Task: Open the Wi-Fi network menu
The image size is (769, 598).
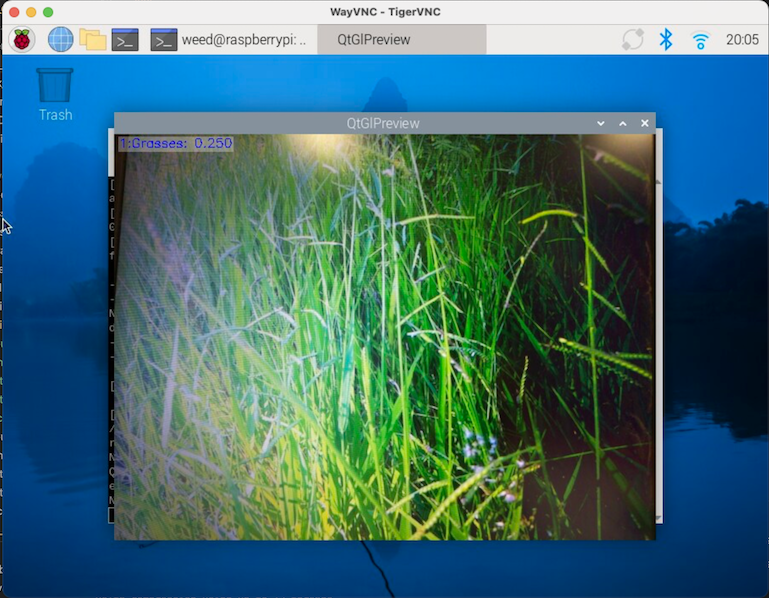Action: click(x=700, y=40)
